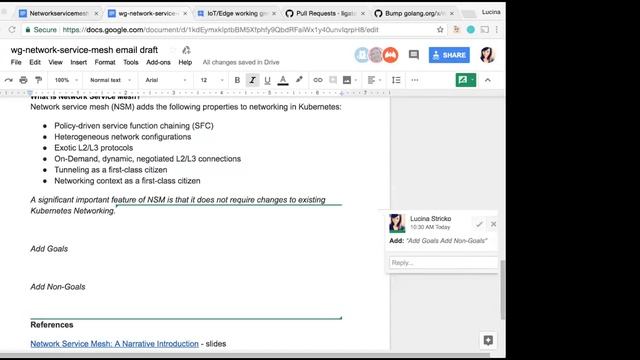
Task: Activate the paint format tool
Action: pyautogui.click(x=38, y=80)
